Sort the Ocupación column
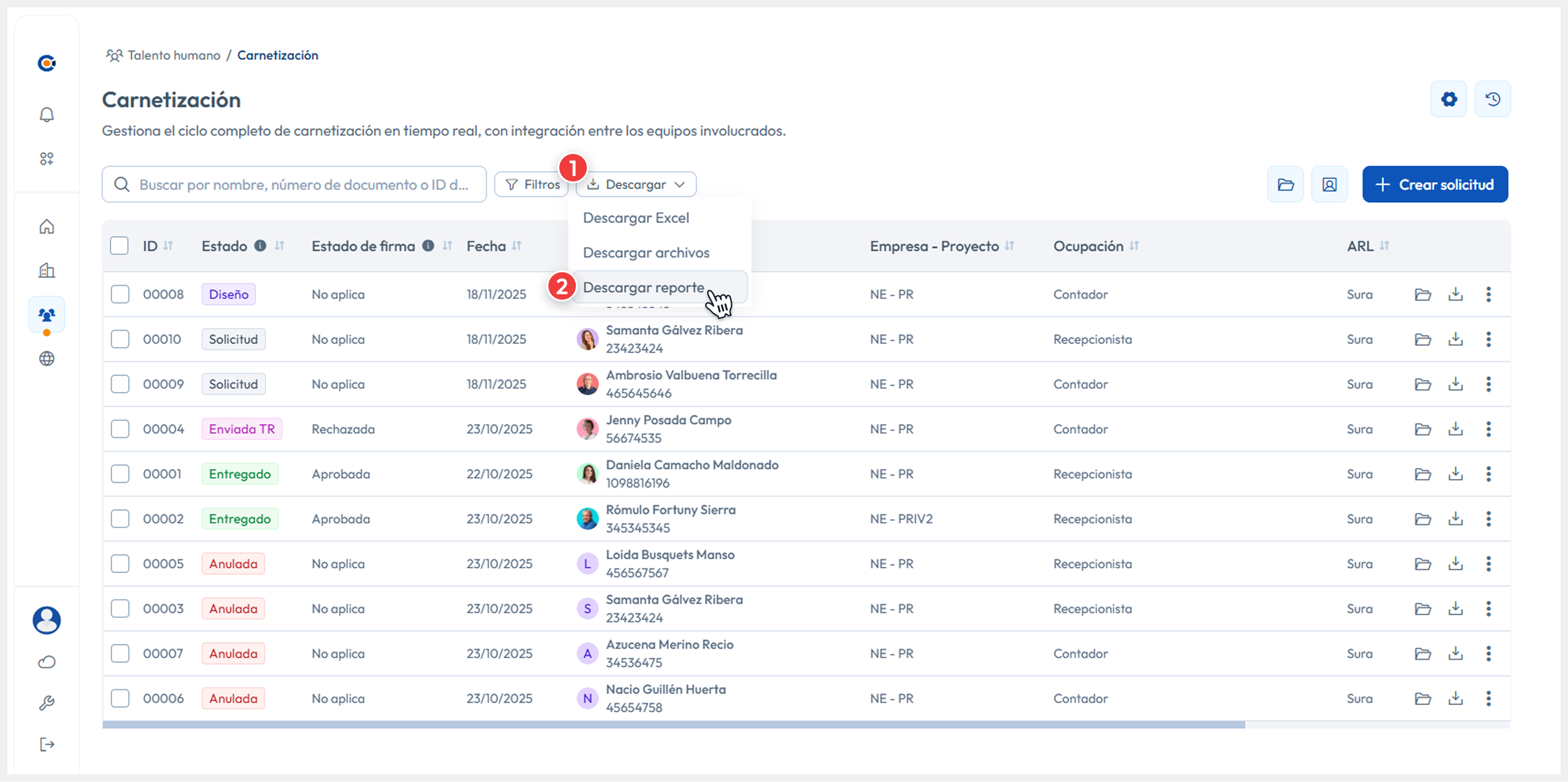1568x782 pixels. coord(1135,246)
